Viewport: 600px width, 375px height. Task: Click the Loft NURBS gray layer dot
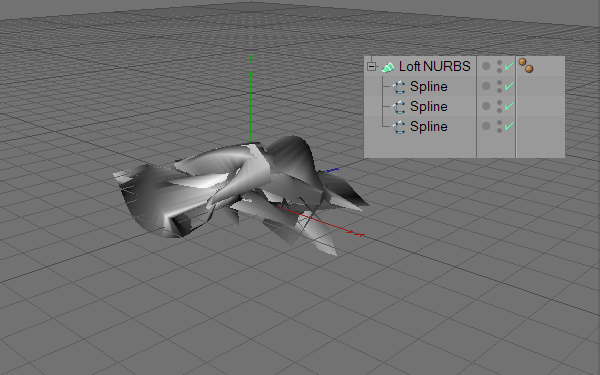pos(486,66)
